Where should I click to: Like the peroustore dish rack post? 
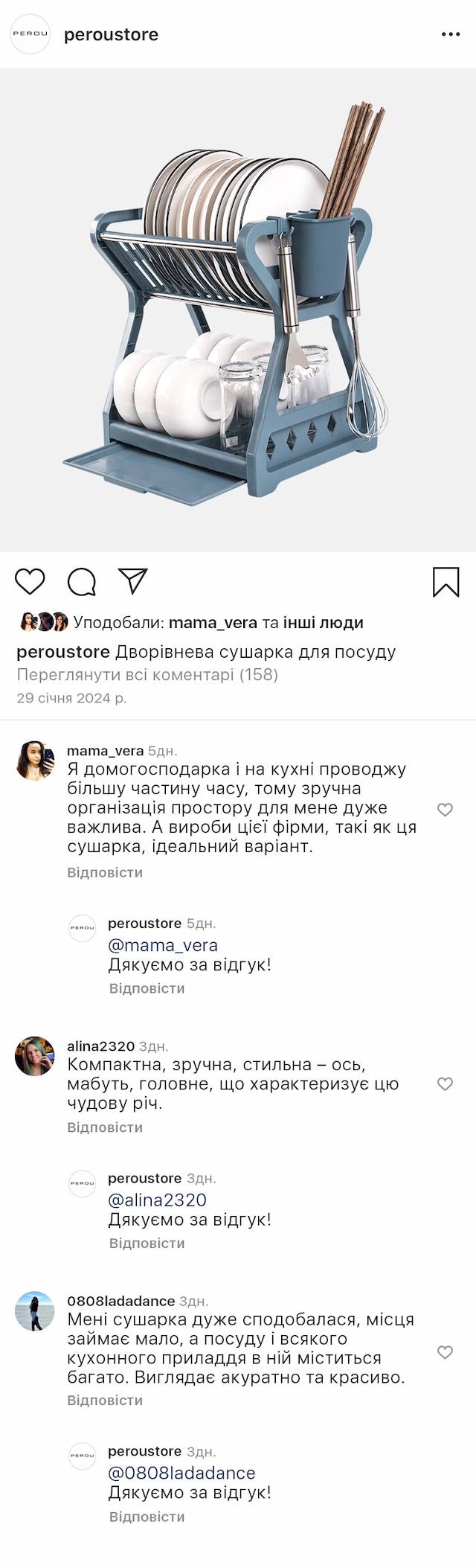coord(30,581)
